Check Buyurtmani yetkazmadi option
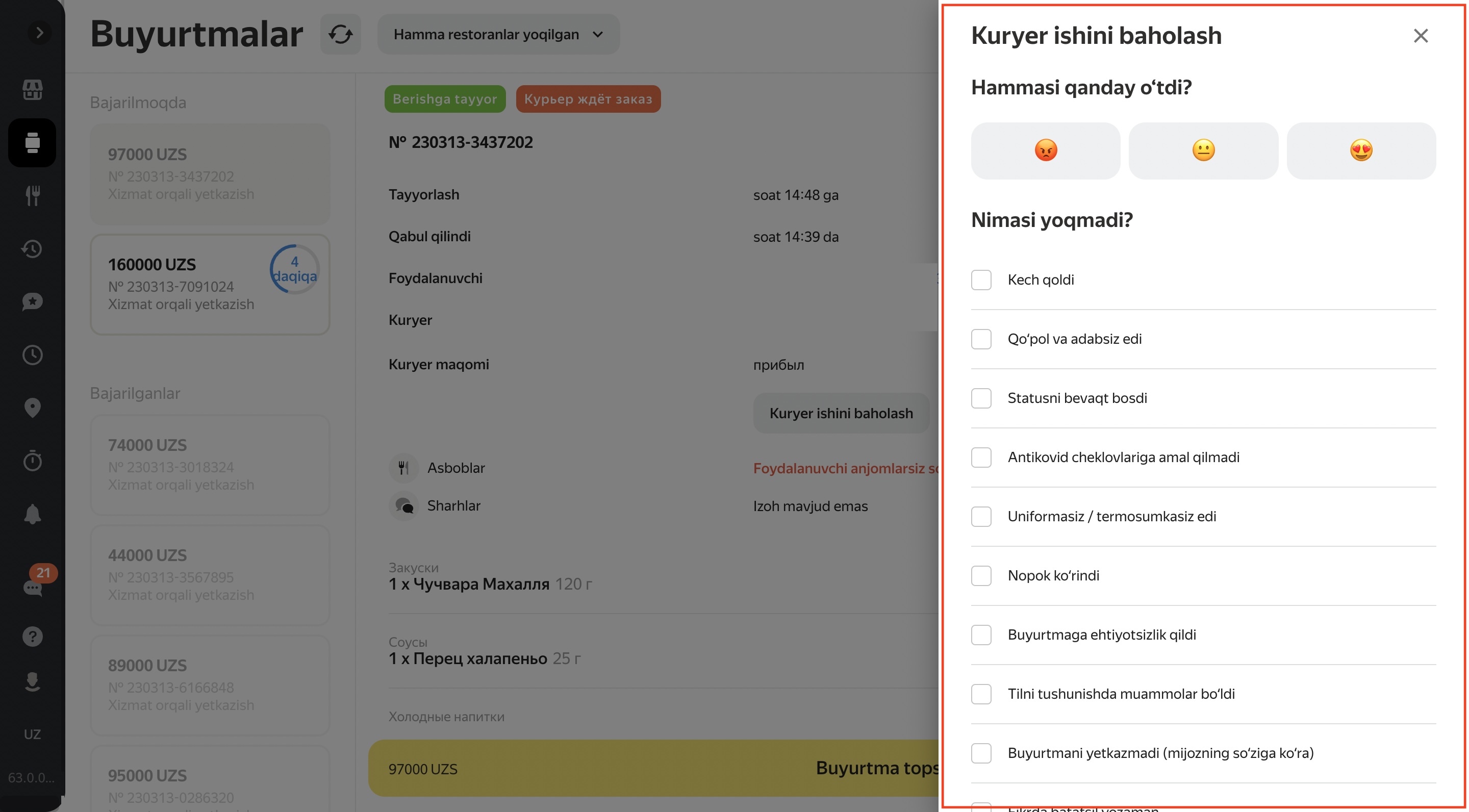This screenshot has height=812, width=1469. click(x=981, y=753)
